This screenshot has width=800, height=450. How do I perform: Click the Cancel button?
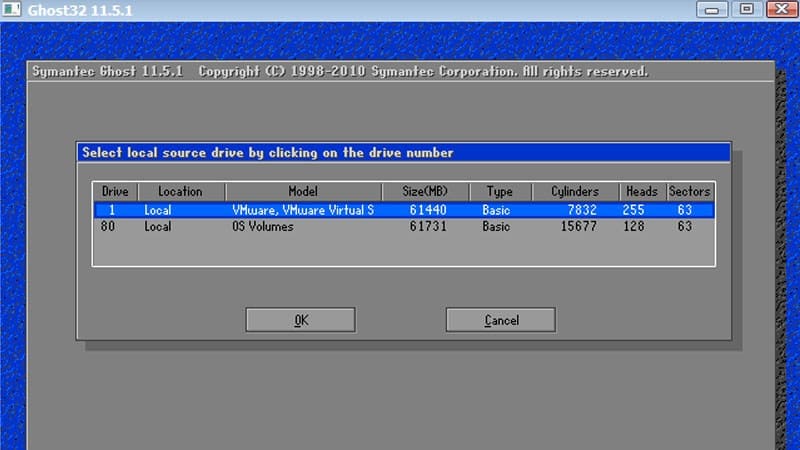(x=501, y=320)
